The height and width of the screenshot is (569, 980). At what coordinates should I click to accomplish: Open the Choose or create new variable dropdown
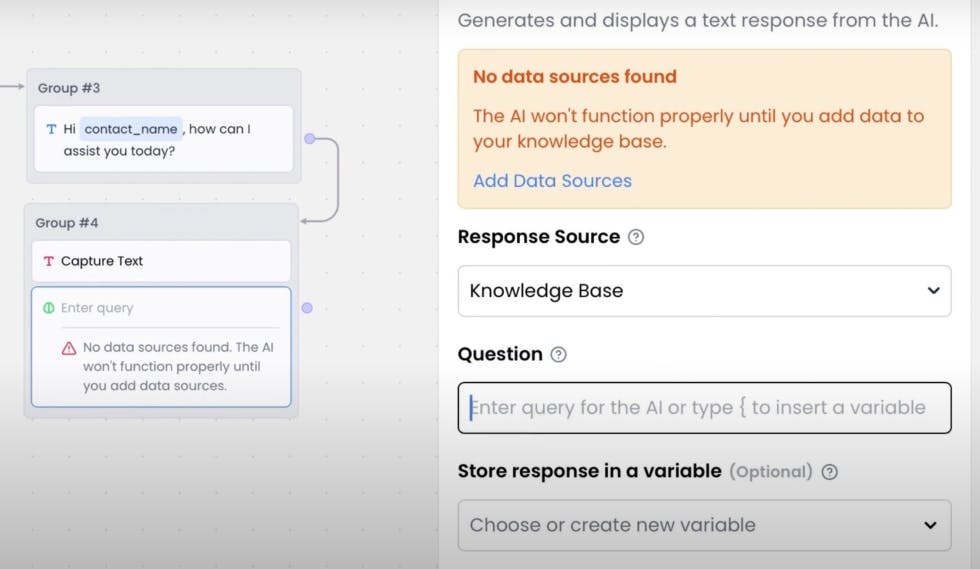coord(704,525)
